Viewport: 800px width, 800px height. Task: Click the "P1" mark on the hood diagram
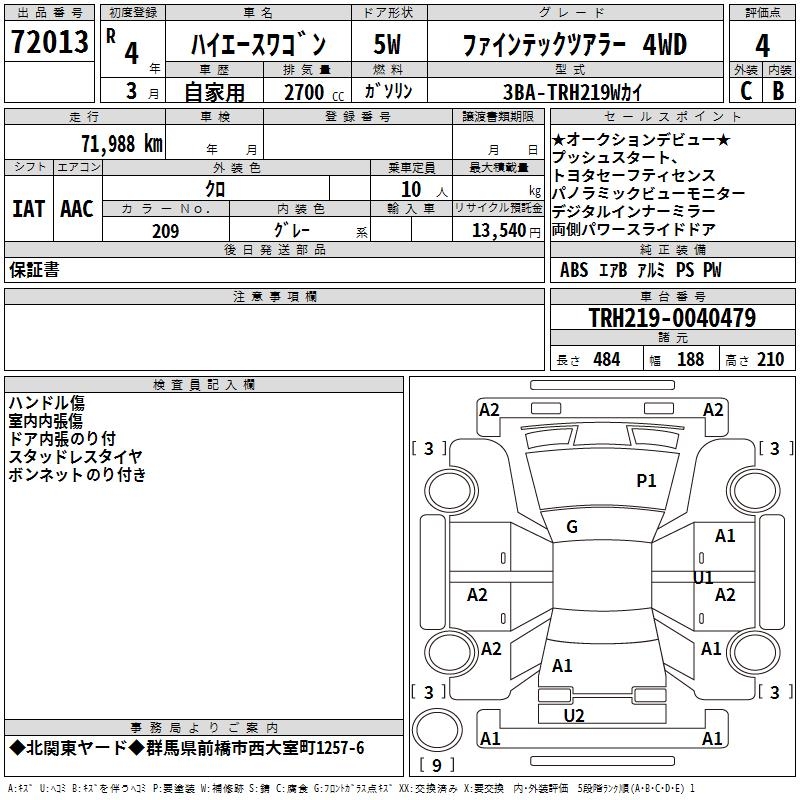click(x=646, y=481)
